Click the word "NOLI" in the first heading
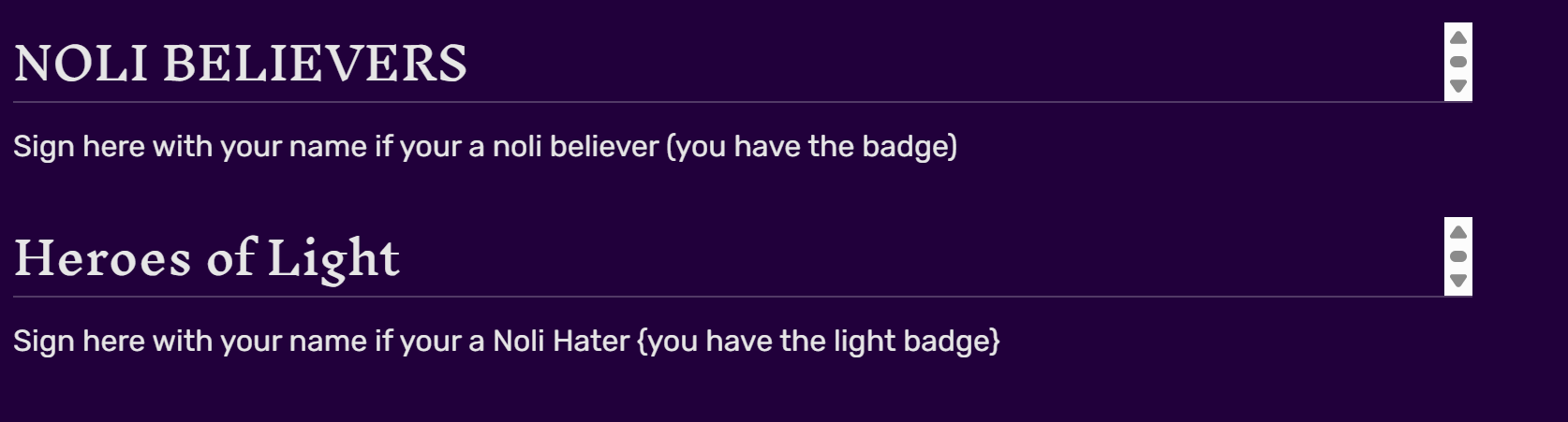 click(81, 64)
